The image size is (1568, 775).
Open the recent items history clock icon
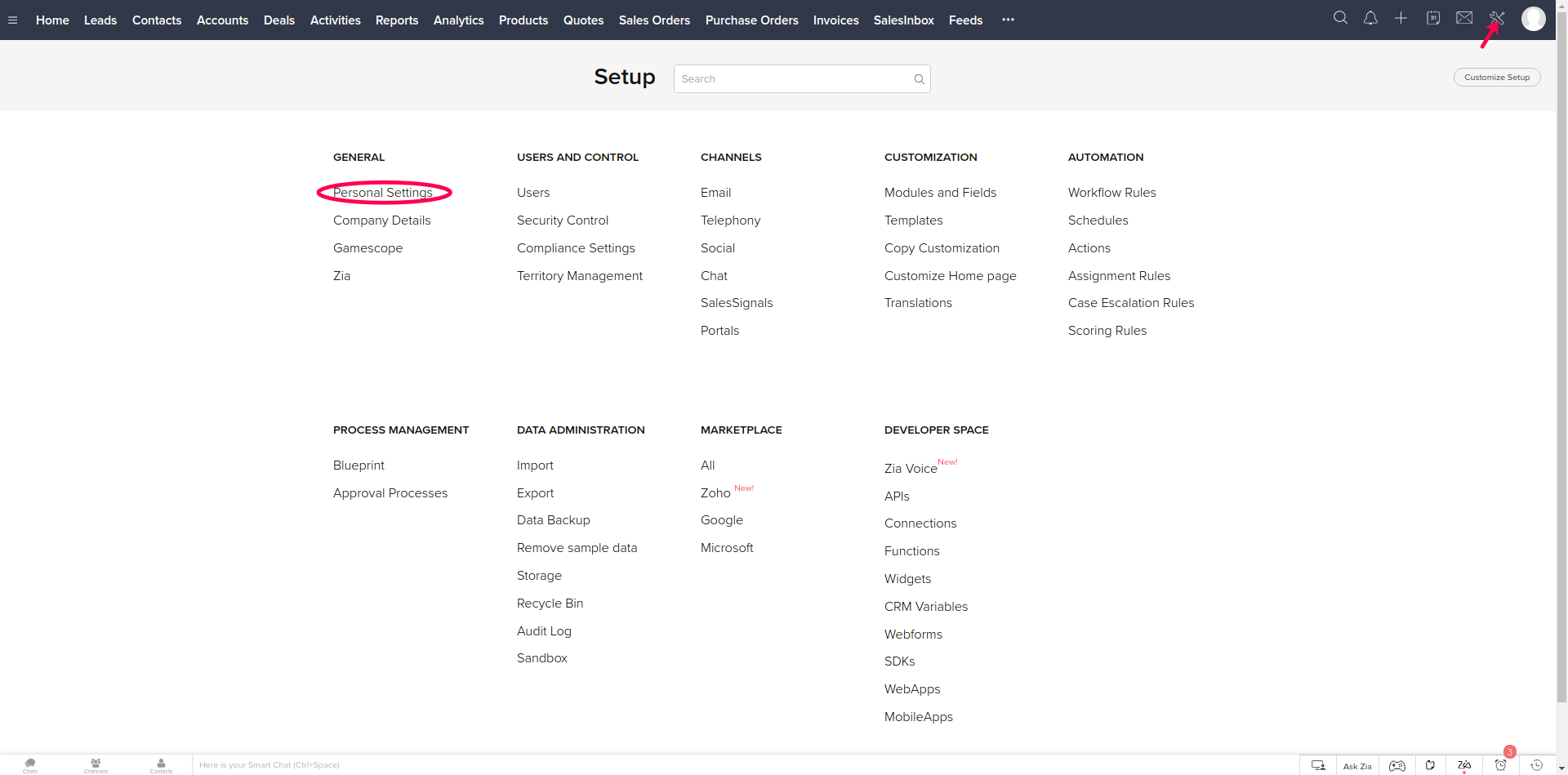(x=1536, y=765)
